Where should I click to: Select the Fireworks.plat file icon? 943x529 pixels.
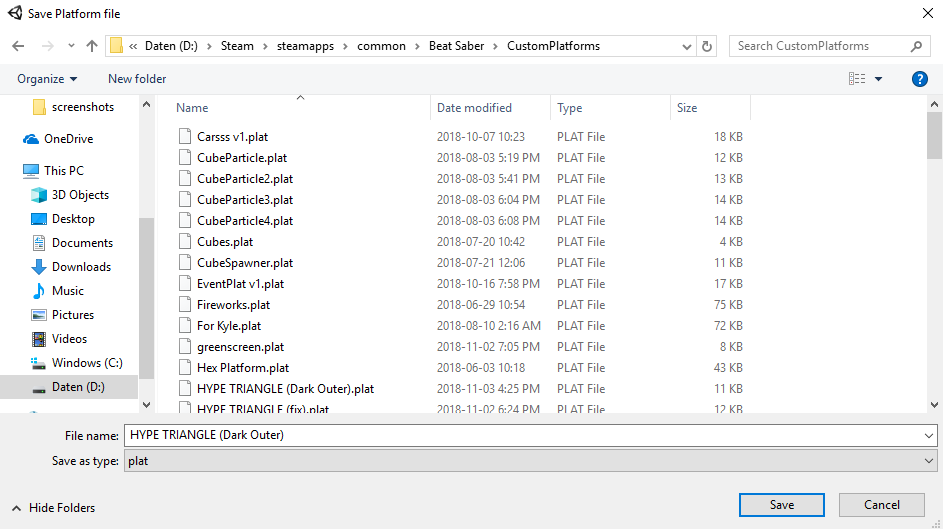point(184,305)
